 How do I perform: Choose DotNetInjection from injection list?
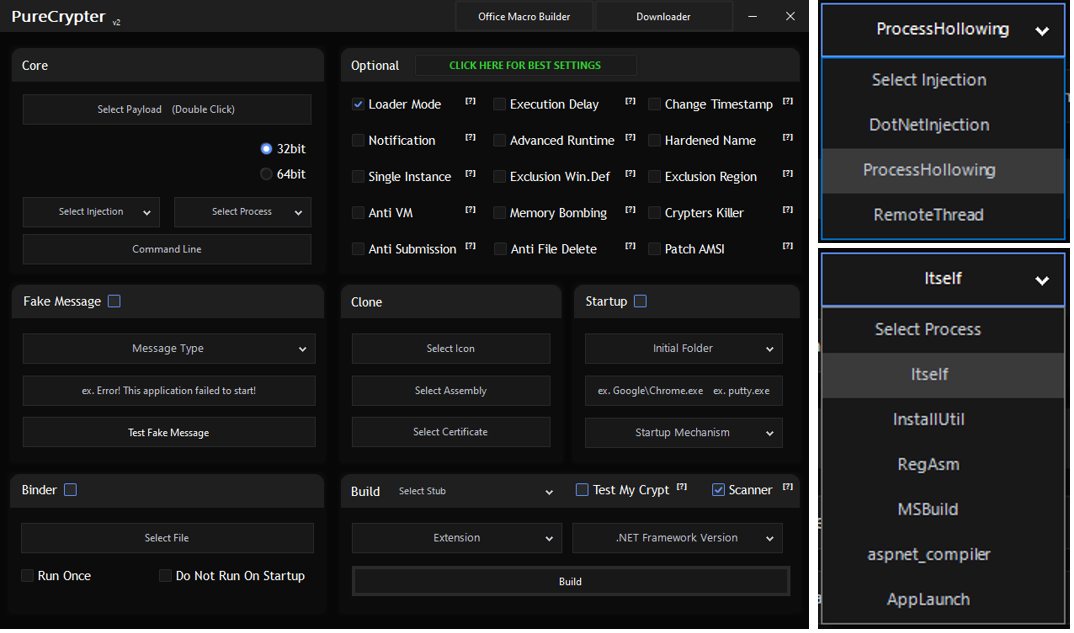[943, 125]
